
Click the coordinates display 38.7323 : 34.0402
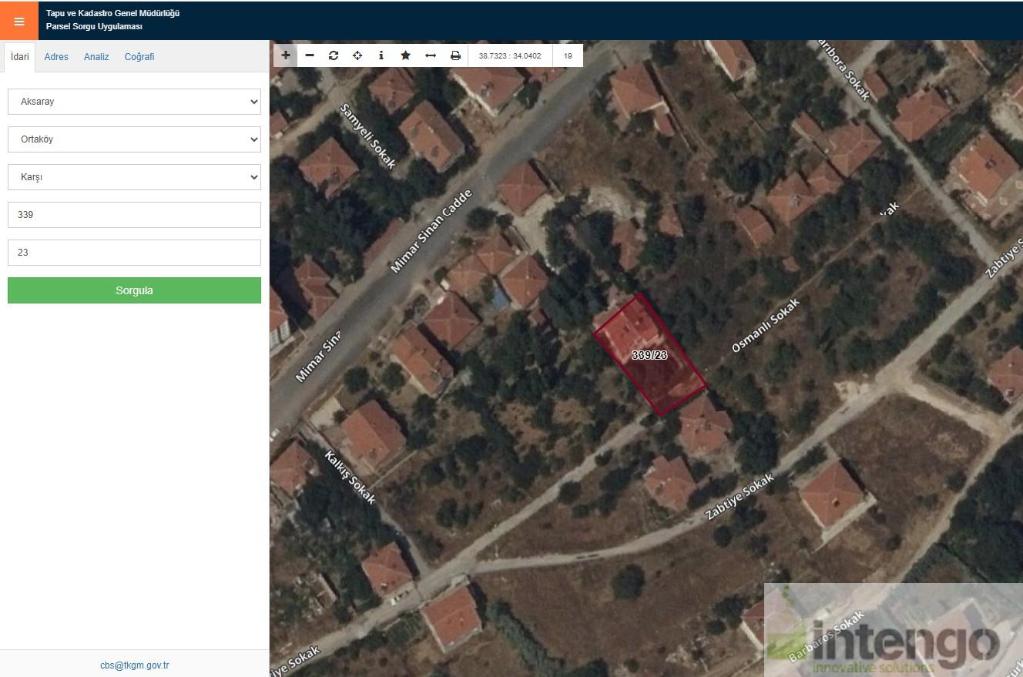point(510,56)
